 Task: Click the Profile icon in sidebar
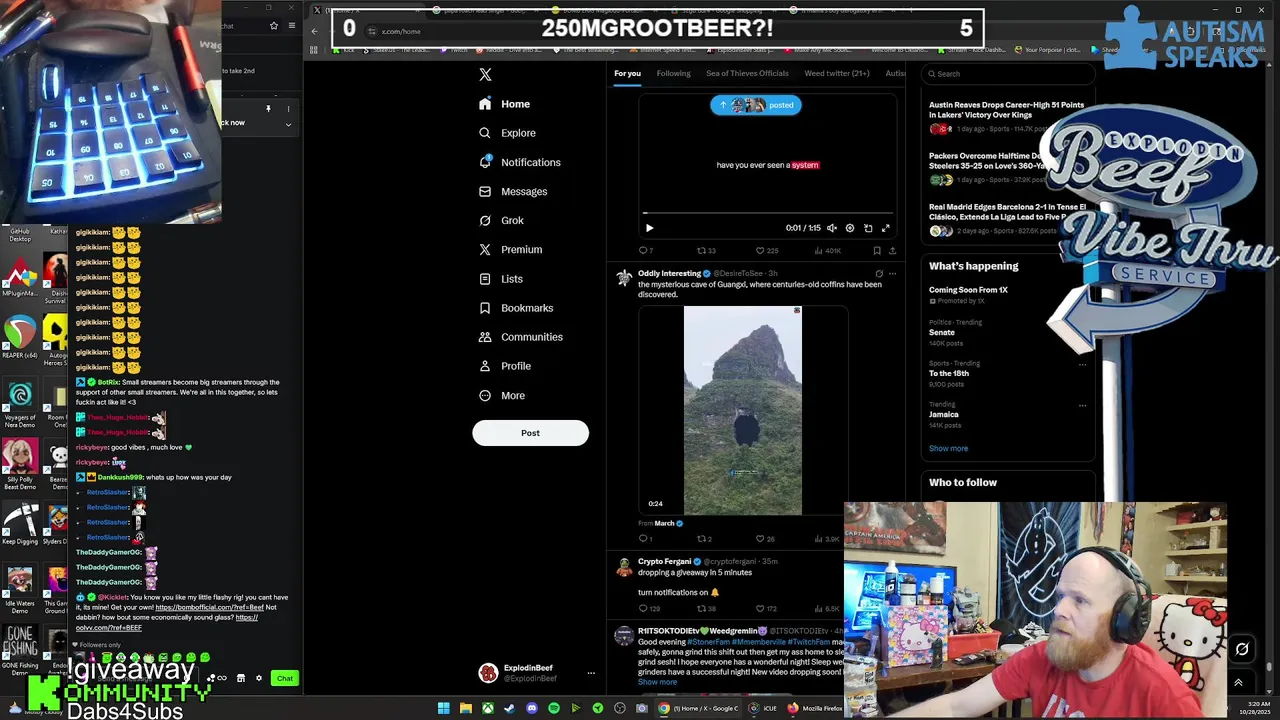click(x=485, y=366)
